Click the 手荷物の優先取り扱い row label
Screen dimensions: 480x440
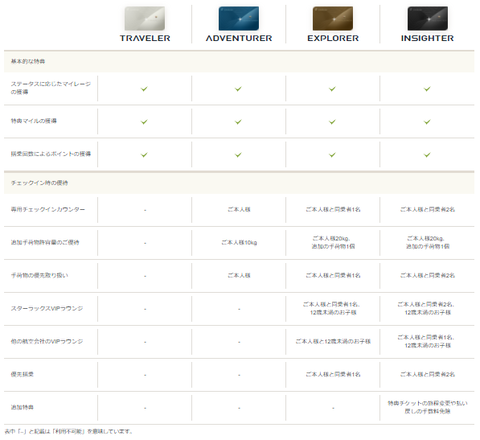[x=39, y=275]
